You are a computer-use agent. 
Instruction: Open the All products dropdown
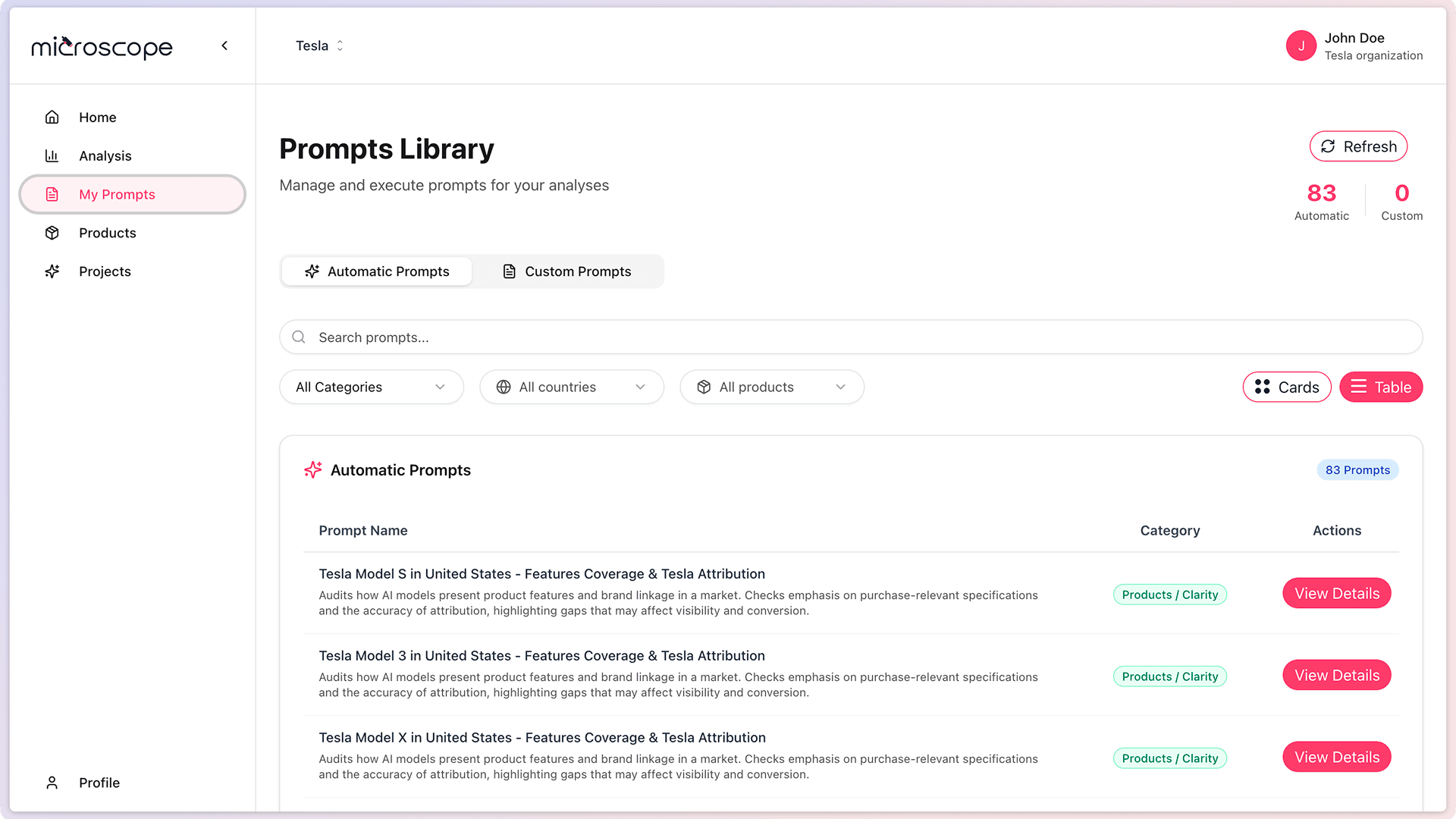click(771, 387)
